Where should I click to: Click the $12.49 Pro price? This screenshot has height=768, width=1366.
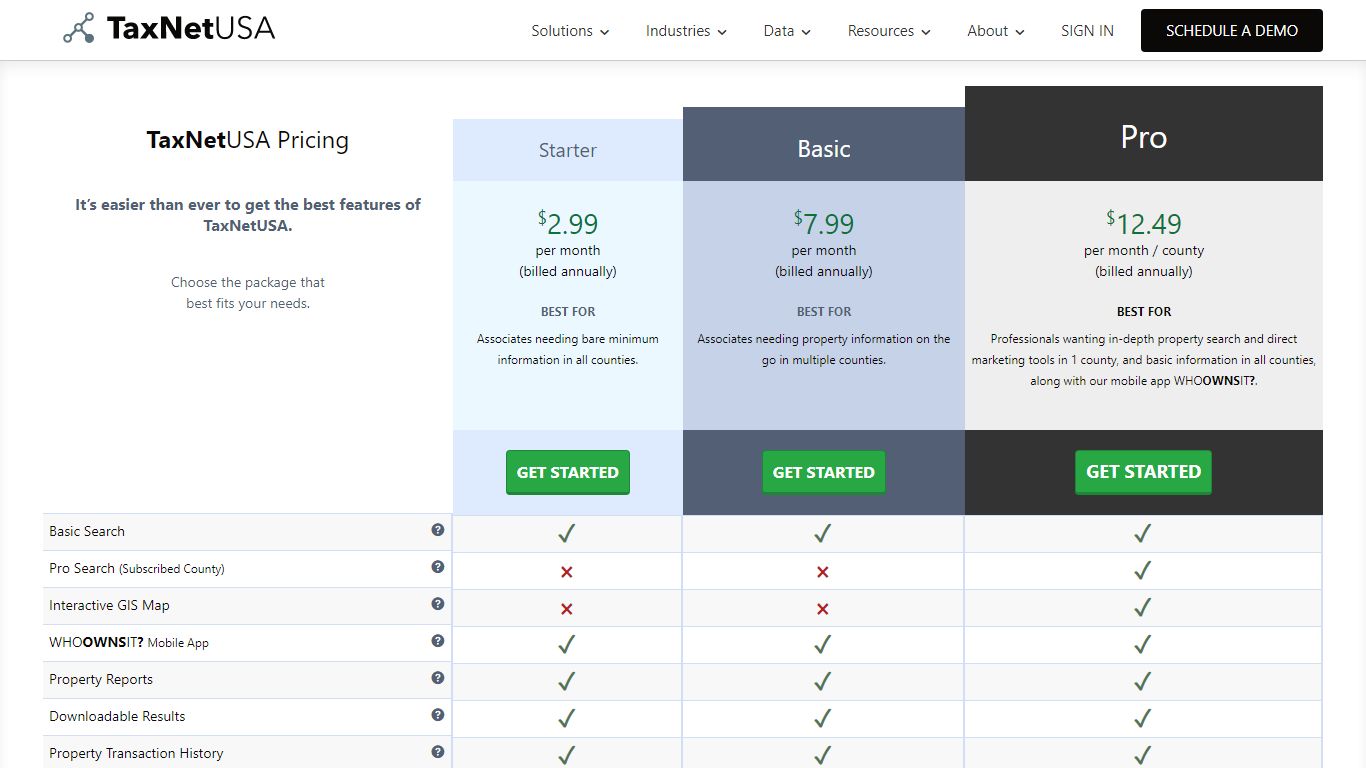pos(1143,223)
